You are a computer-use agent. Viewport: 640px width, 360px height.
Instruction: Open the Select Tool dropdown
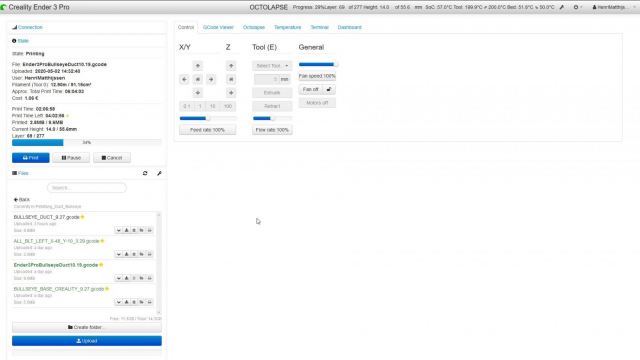(x=272, y=66)
